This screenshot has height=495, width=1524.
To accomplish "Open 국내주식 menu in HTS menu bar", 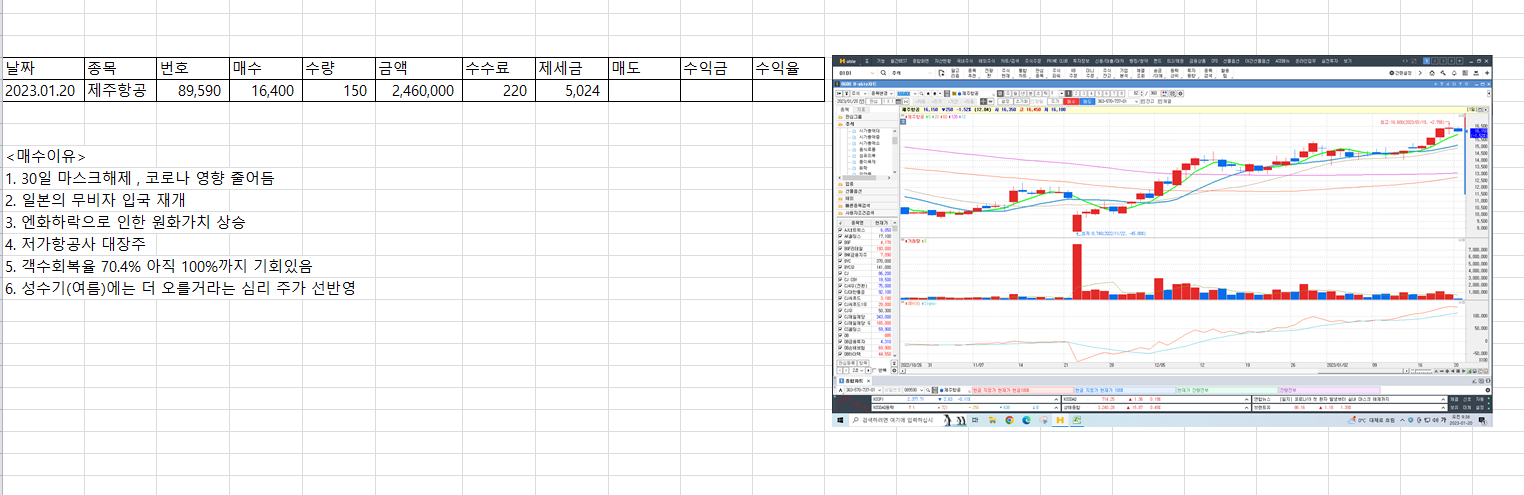I will click(x=965, y=61).
